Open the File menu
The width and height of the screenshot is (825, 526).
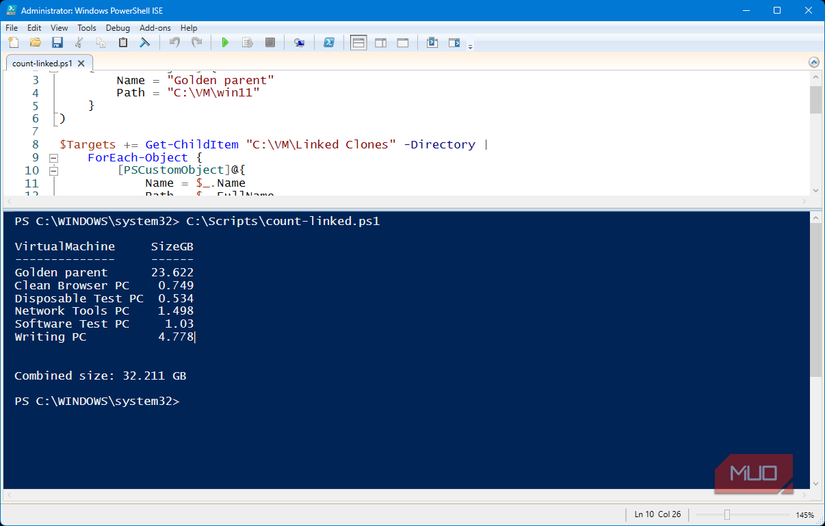[x=12, y=28]
